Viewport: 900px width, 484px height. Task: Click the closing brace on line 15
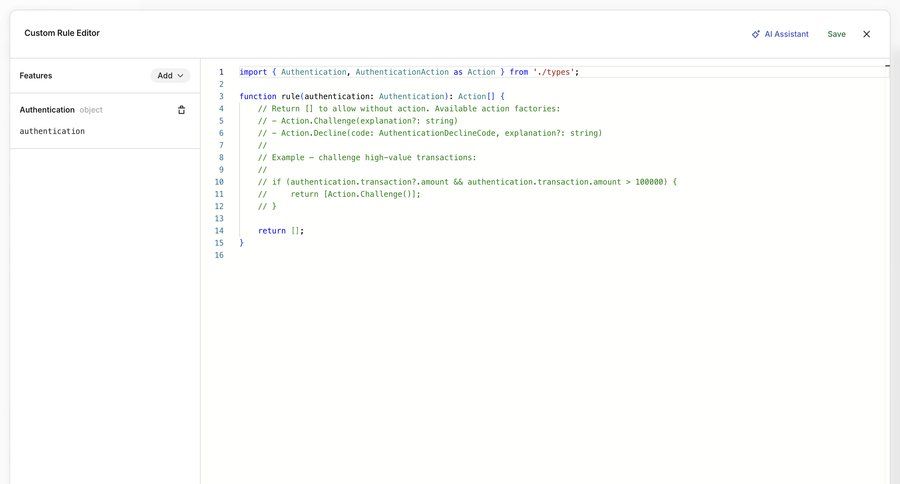pyautogui.click(x=242, y=243)
